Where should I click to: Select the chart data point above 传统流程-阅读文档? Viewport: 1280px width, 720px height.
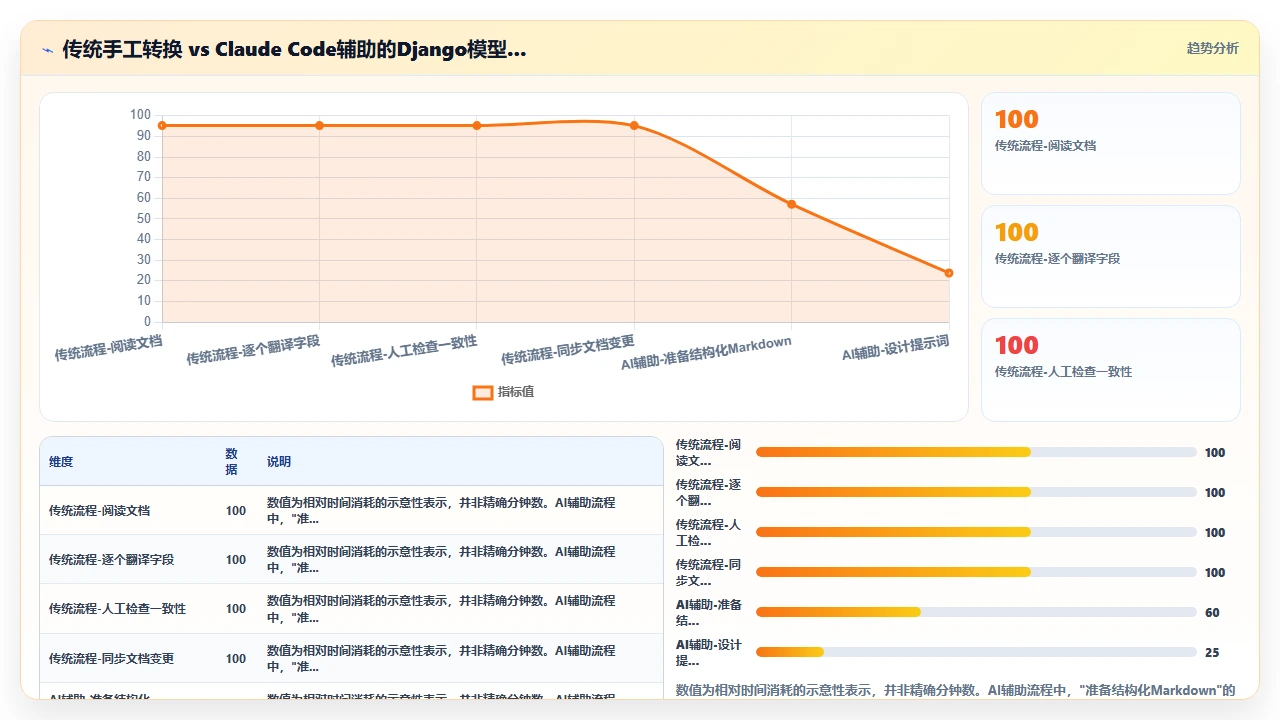coord(162,125)
